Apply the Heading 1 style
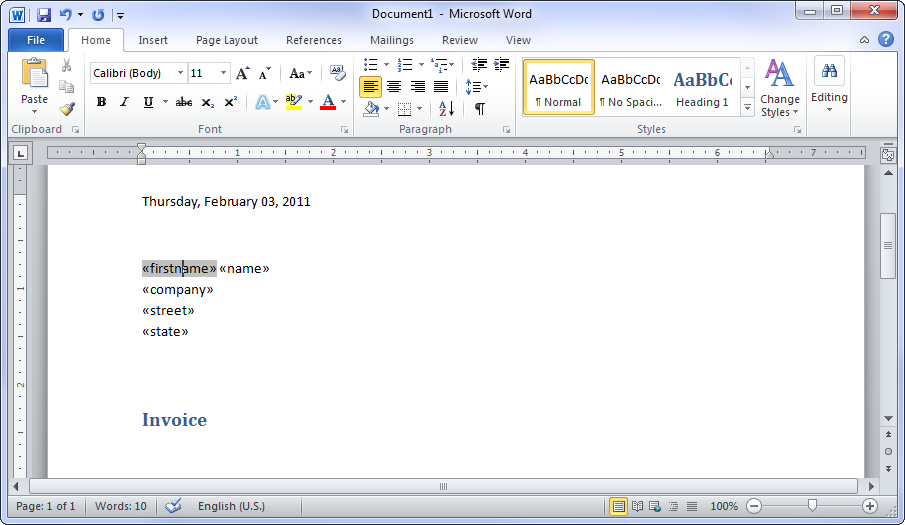 (x=702, y=87)
